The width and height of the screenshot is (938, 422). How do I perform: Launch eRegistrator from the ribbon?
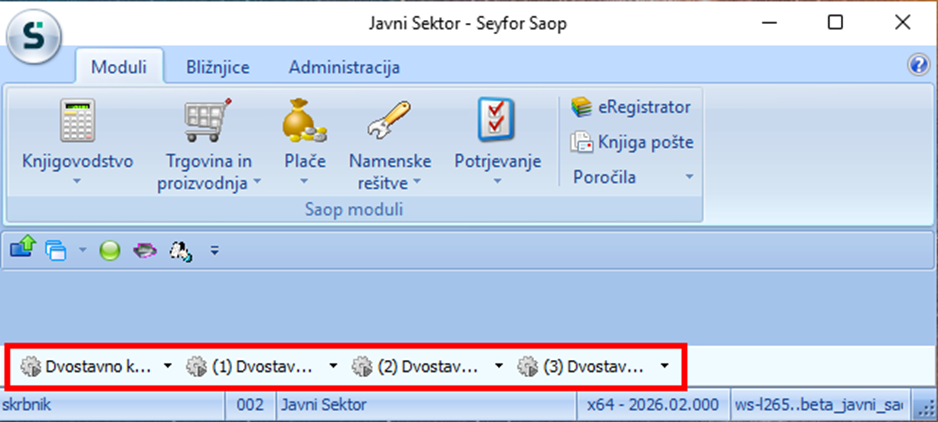(x=631, y=107)
